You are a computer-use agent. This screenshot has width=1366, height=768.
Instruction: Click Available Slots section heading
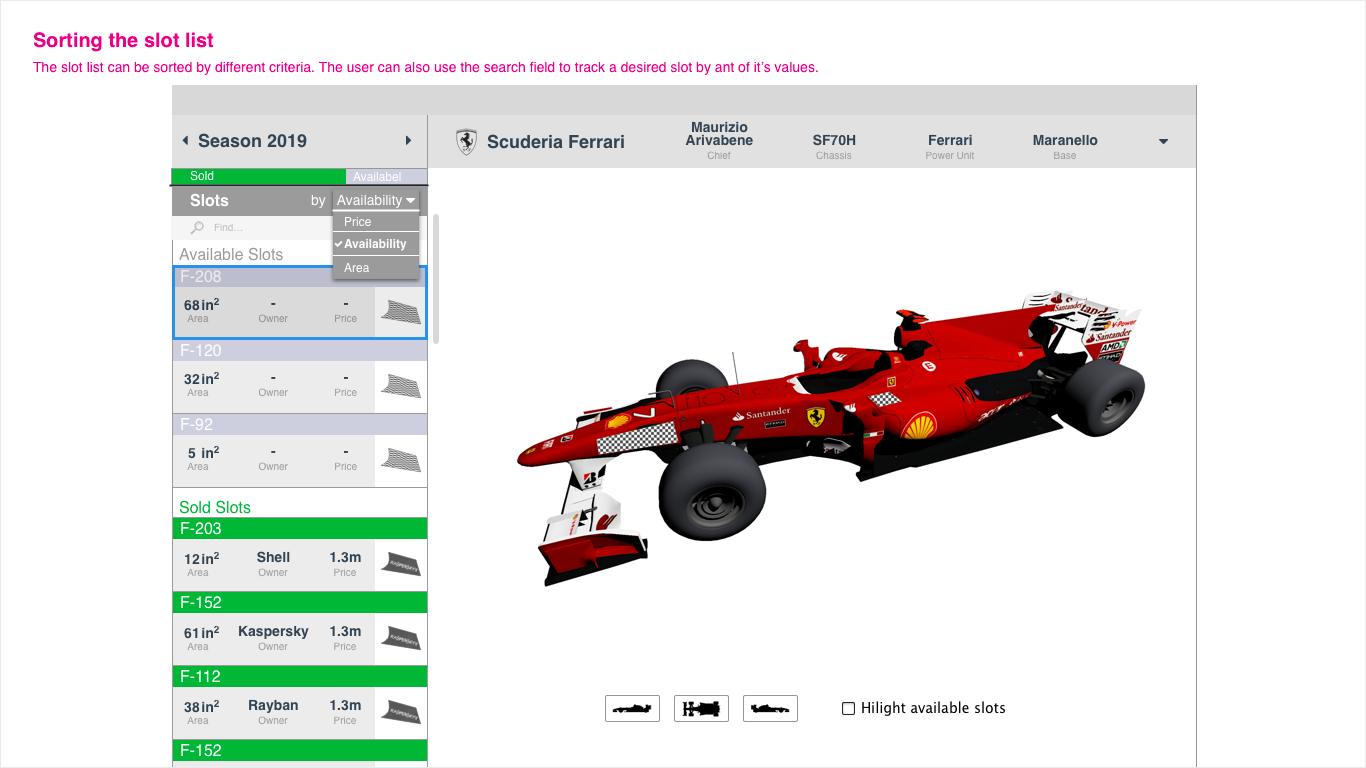coord(231,255)
